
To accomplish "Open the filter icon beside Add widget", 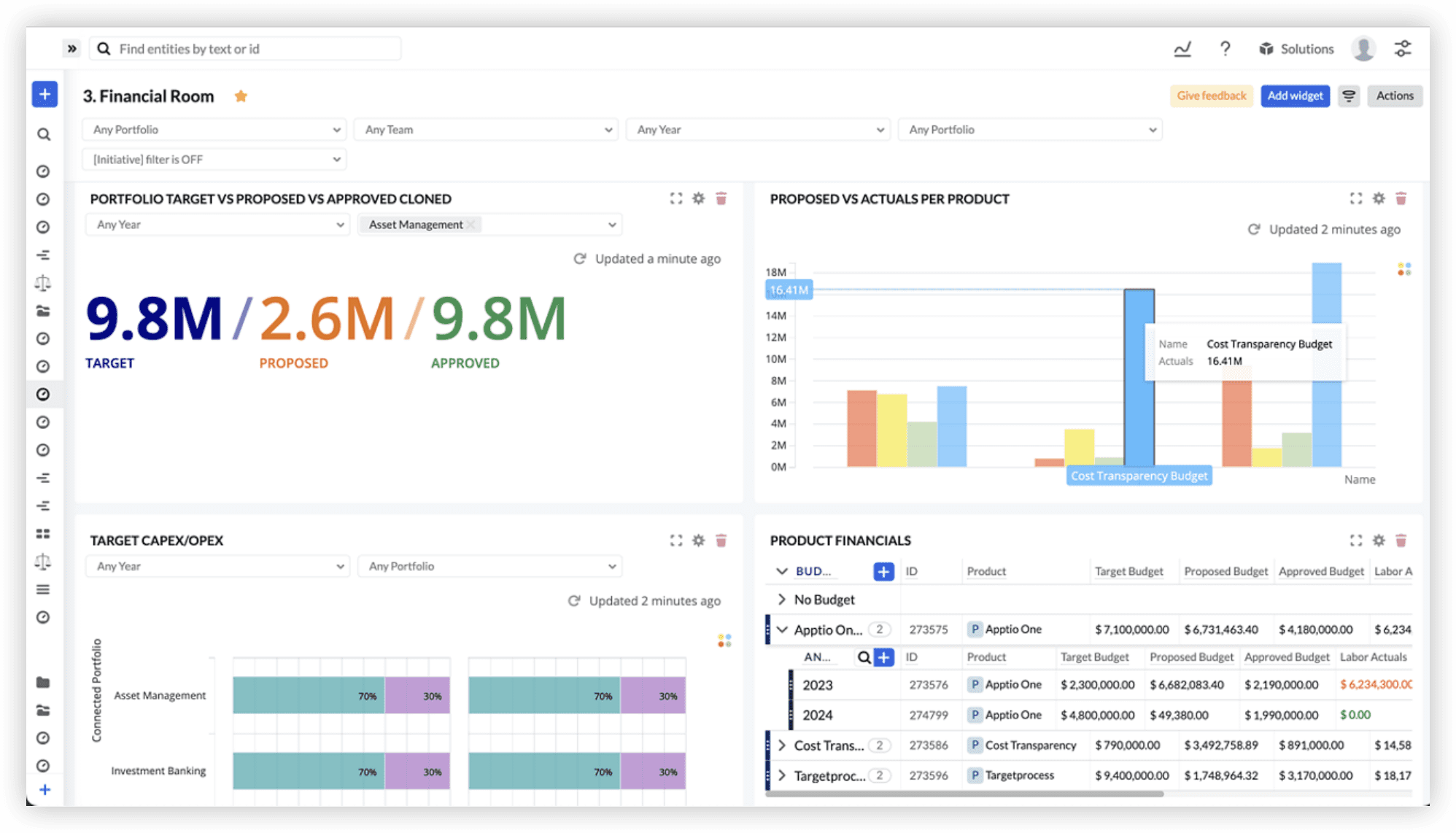I will [1349, 96].
